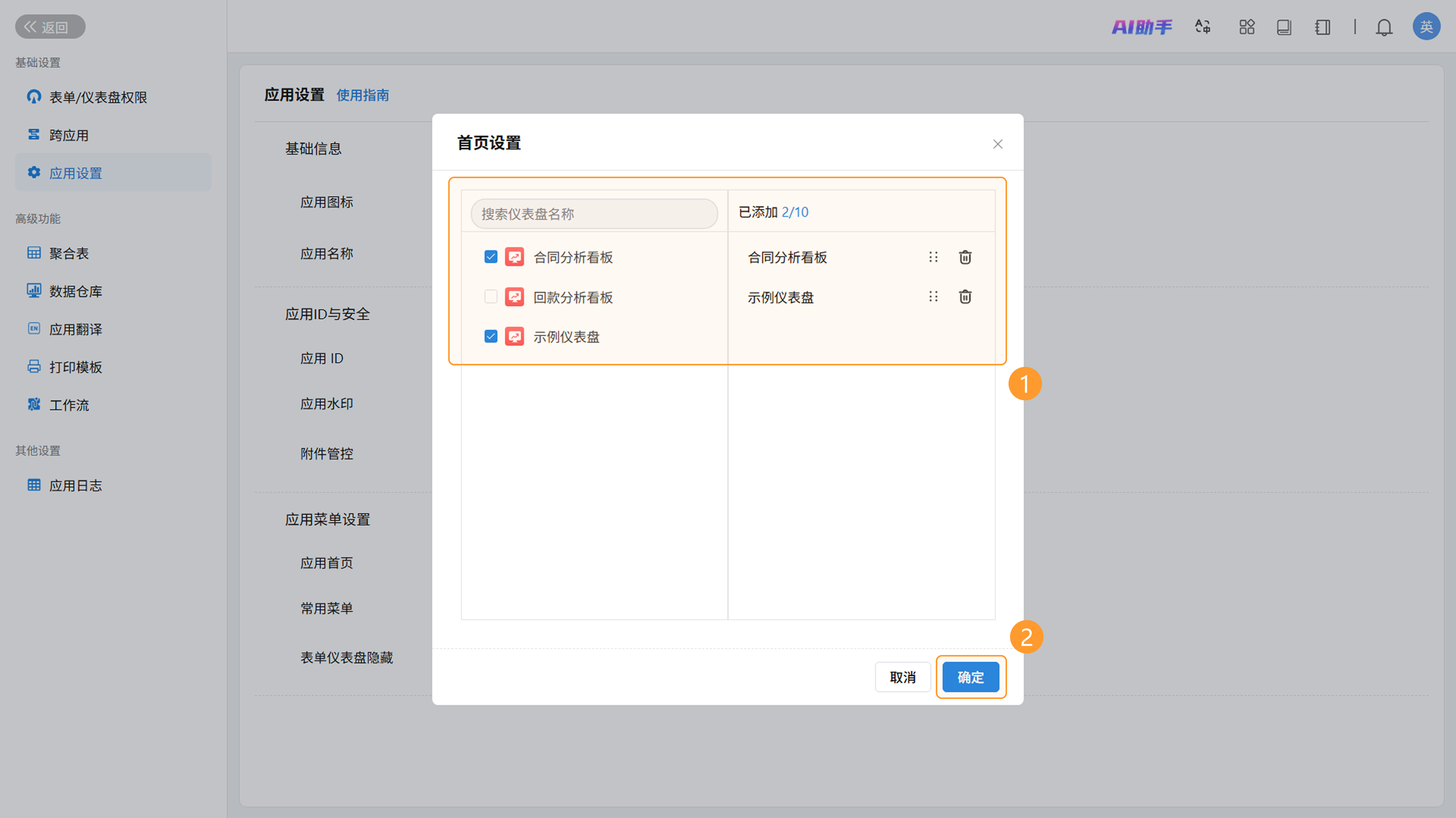
Task: Delete 合同分析看板 from added list
Action: pyautogui.click(x=965, y=257)
